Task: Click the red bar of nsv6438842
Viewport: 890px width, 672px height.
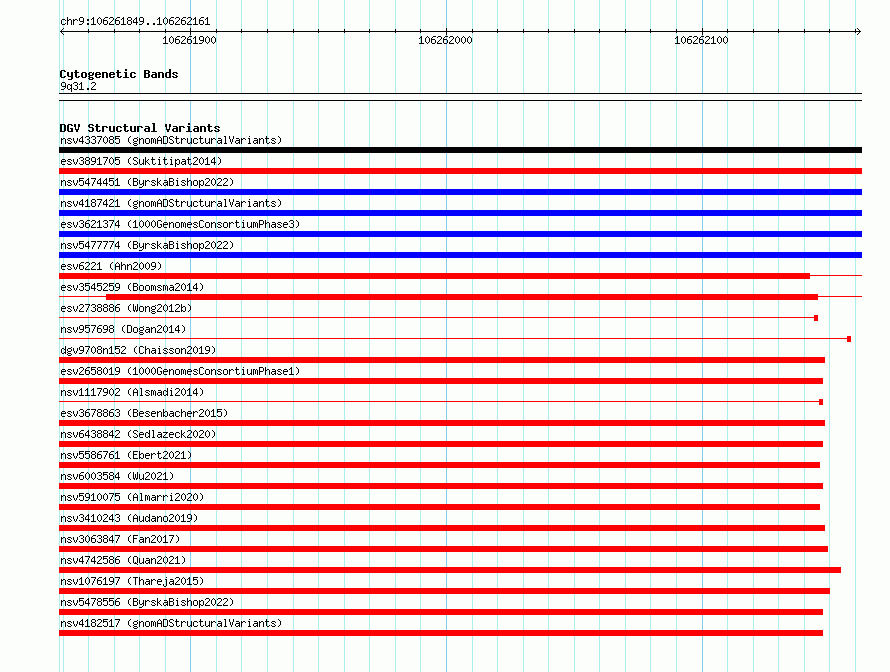Action: [441, 444]
